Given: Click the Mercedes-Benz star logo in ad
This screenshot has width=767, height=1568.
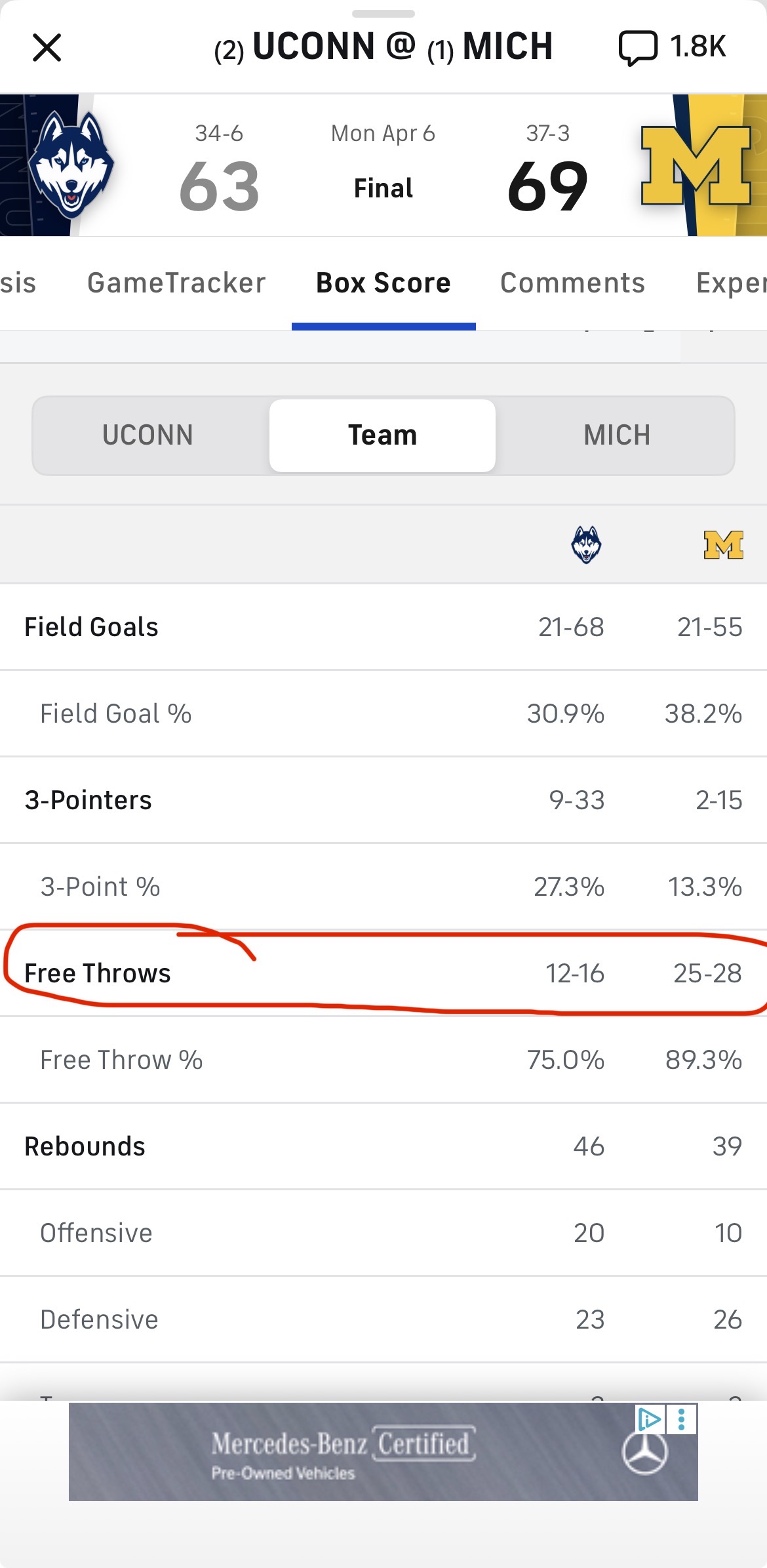Looking at the screenshot, I should tap(645, 1453).
